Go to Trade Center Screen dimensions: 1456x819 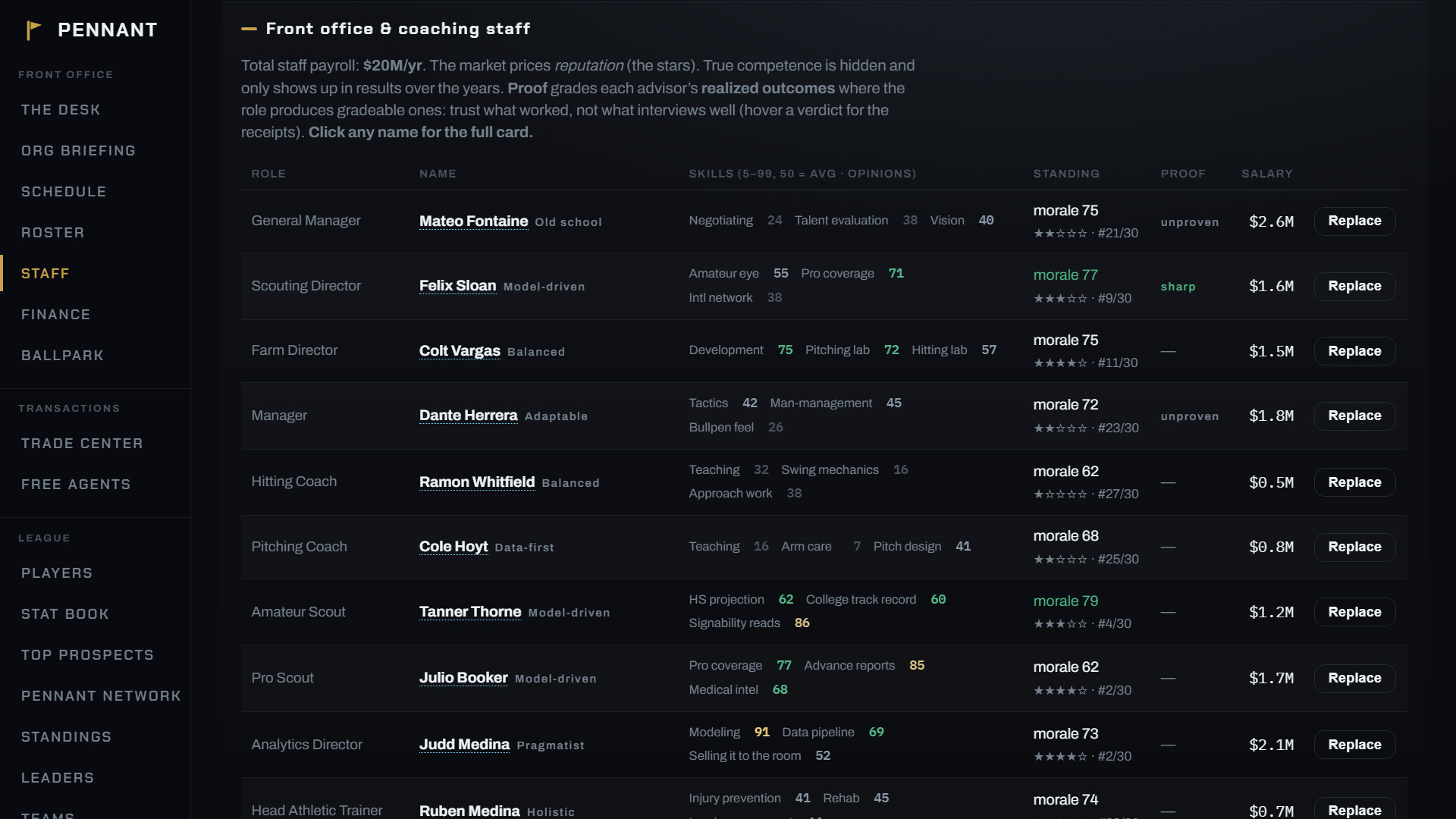(82, 444)
